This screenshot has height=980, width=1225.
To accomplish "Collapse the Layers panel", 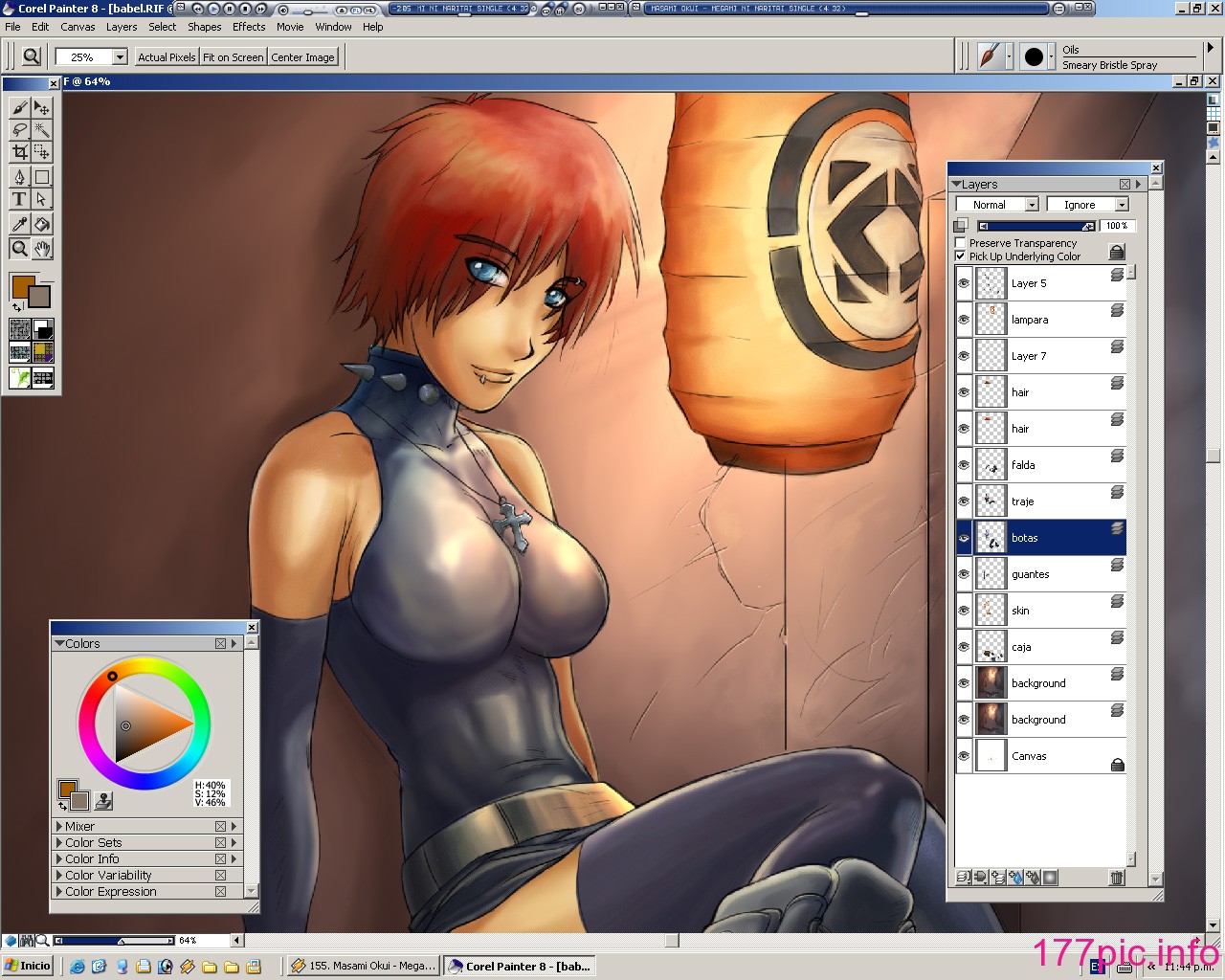I will pyautogui.click(x=957, y=185).
